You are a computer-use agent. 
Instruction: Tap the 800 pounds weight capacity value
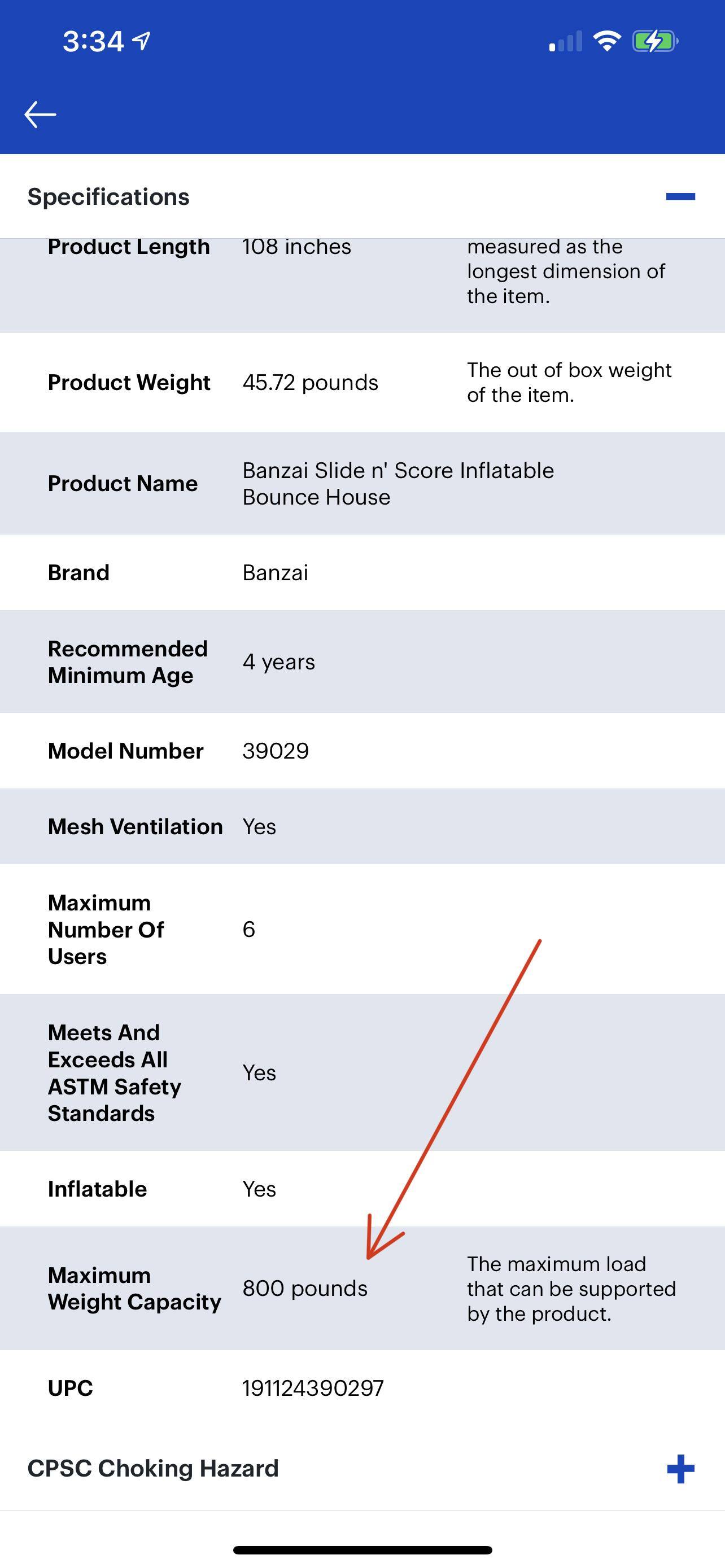pos(305,1289)
